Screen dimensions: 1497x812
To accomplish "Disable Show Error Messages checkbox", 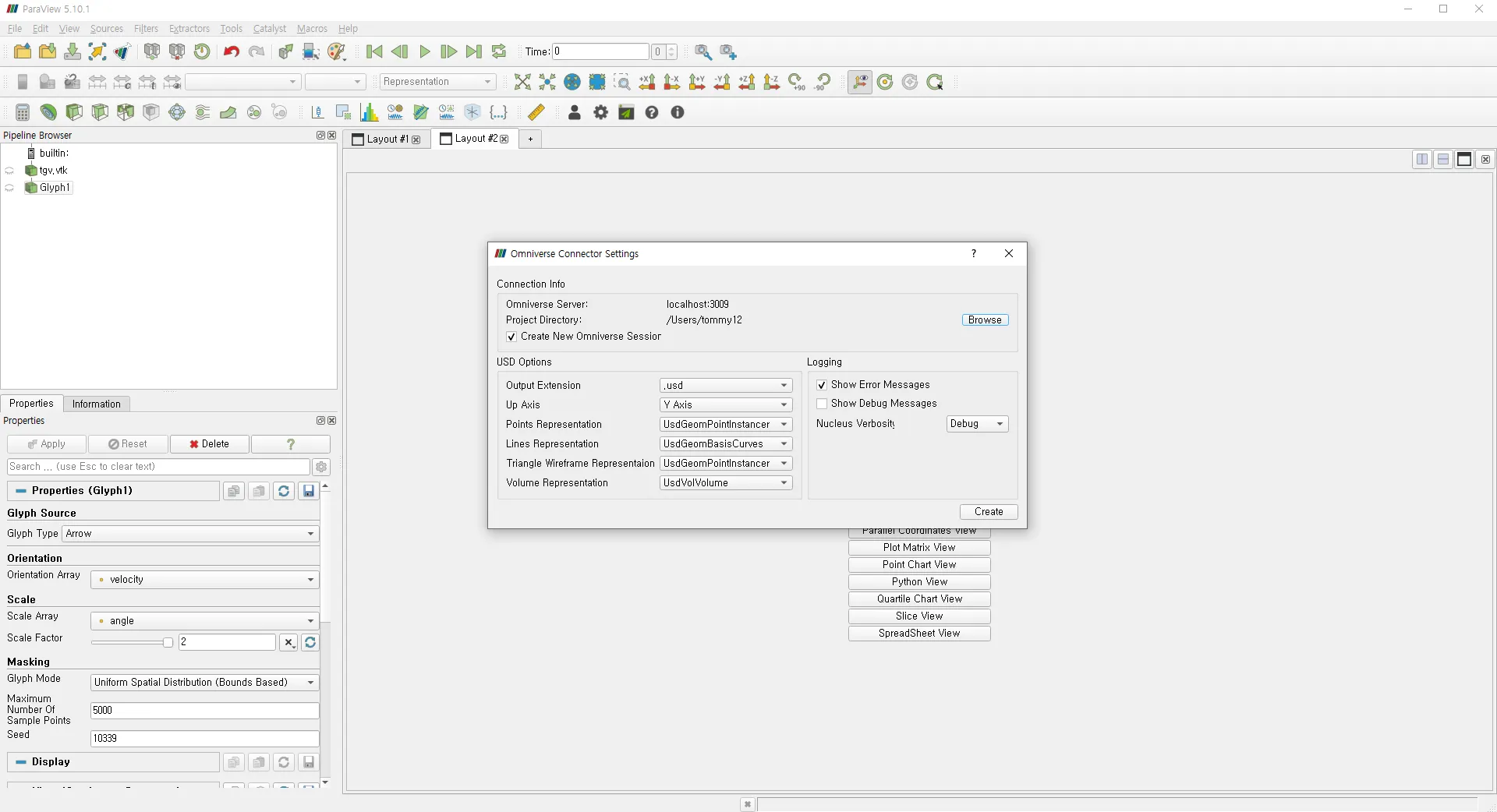I will tap(822, 385).
